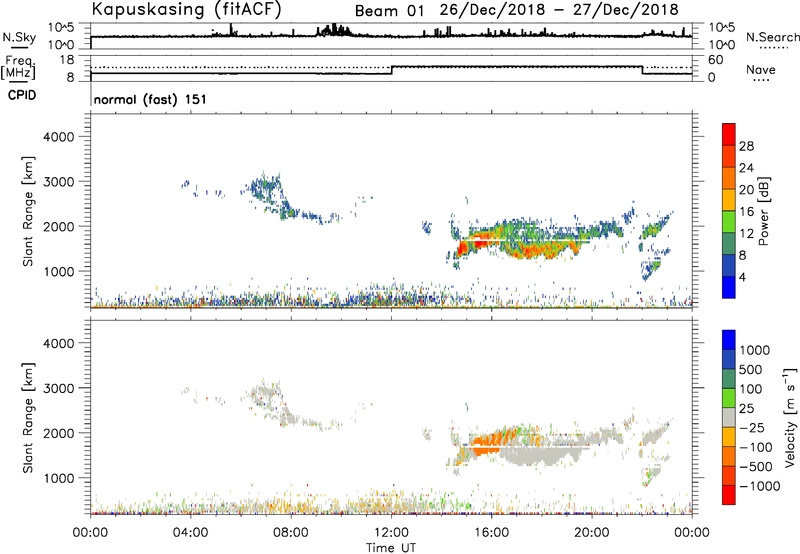The height and width of the screenshot is (554, 800).
Task: Click the '1000' range label on the power panel
Action: click(59, 271)
